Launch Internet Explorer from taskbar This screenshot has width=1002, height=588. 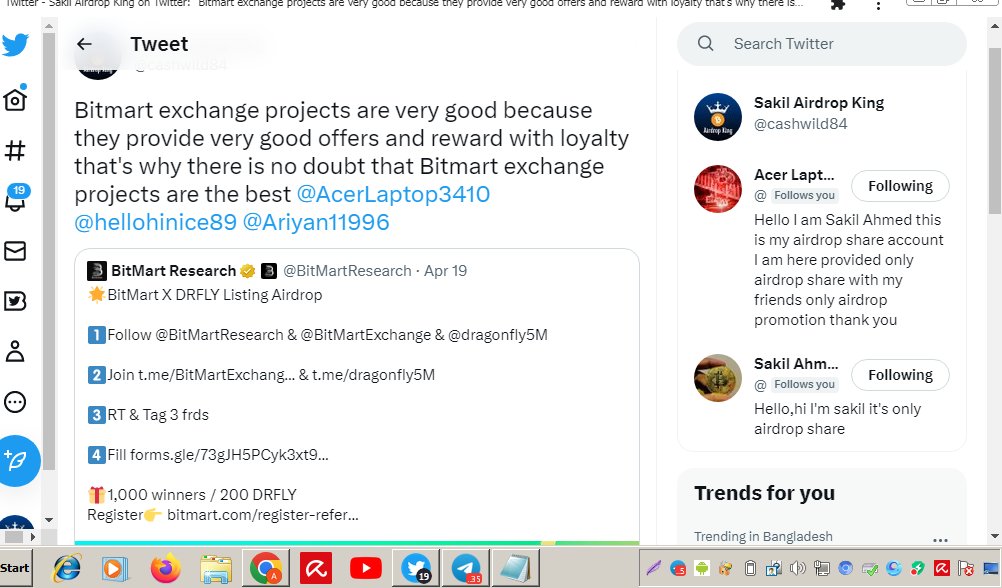(66, 568)
